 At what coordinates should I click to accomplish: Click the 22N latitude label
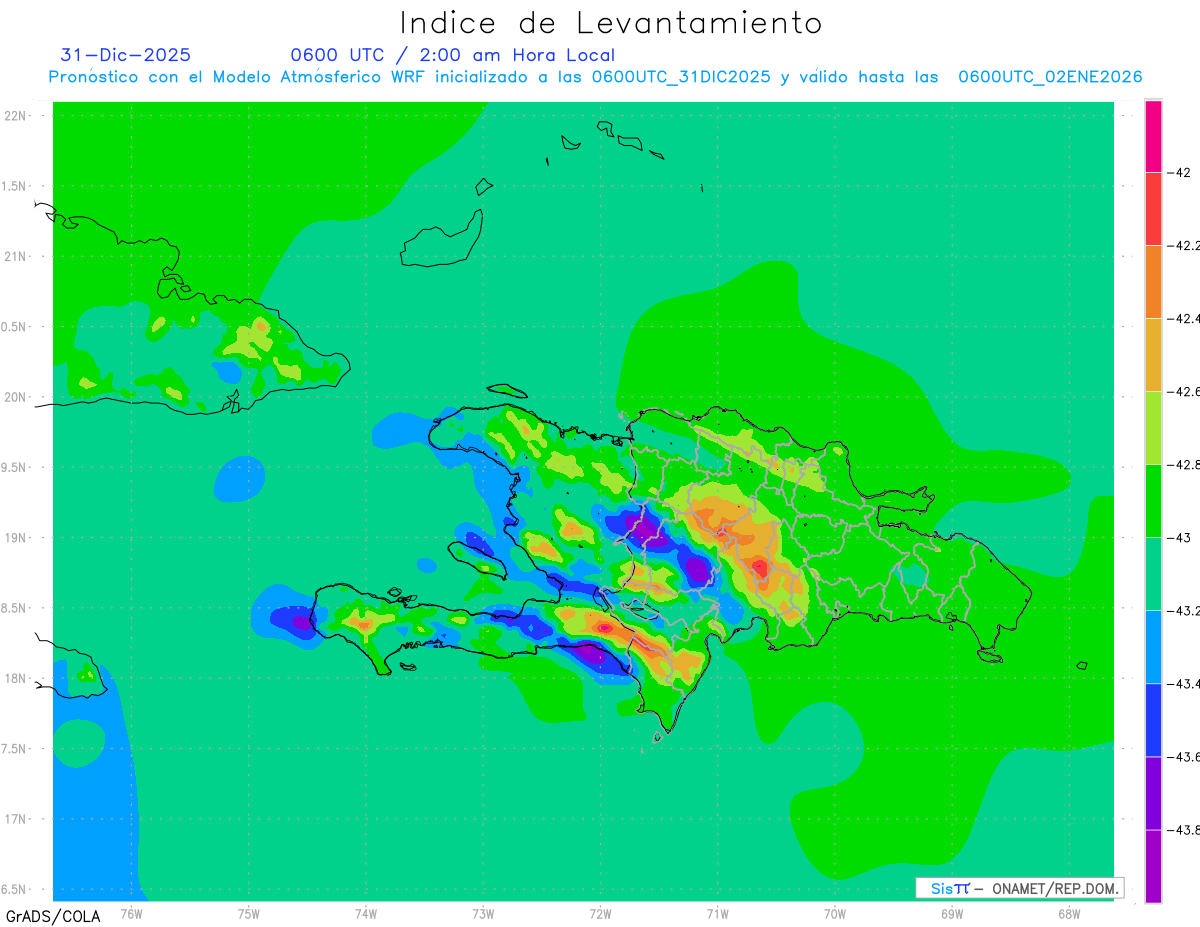coord(17,116)
